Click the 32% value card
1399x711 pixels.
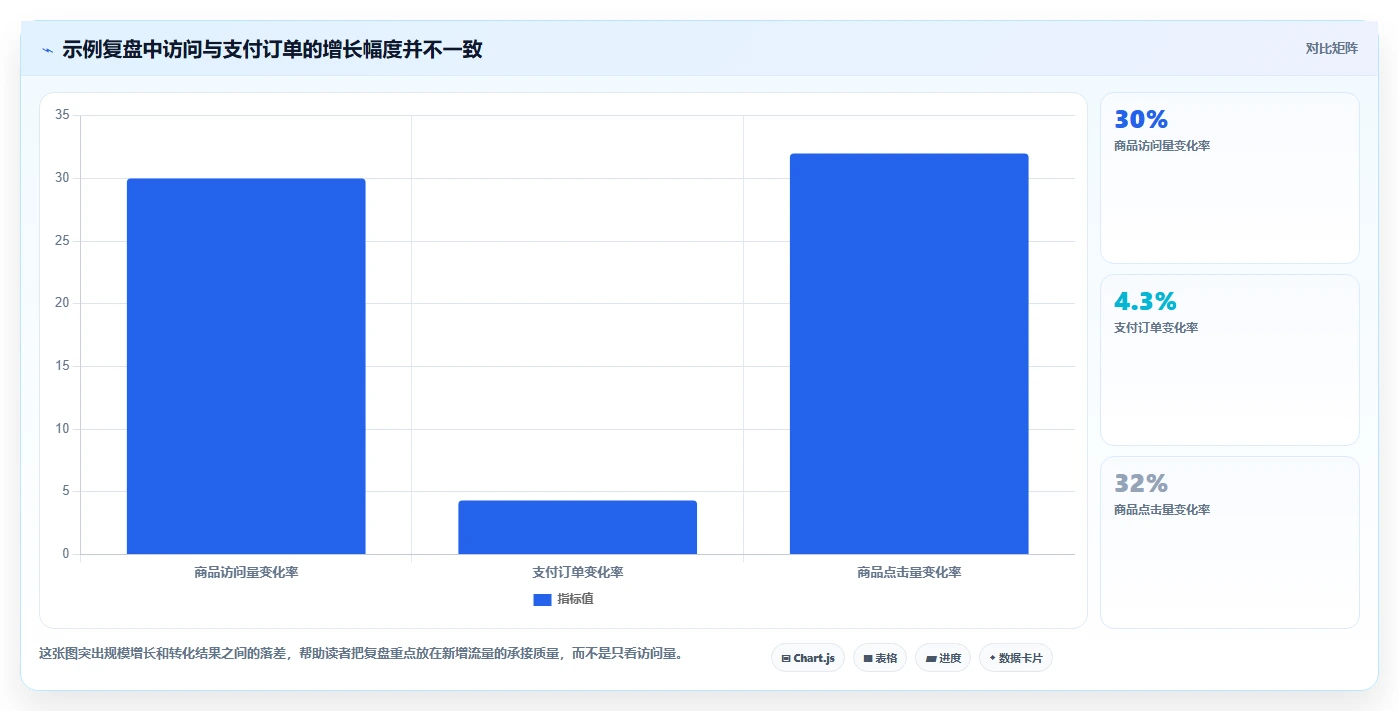[1230, 543]
